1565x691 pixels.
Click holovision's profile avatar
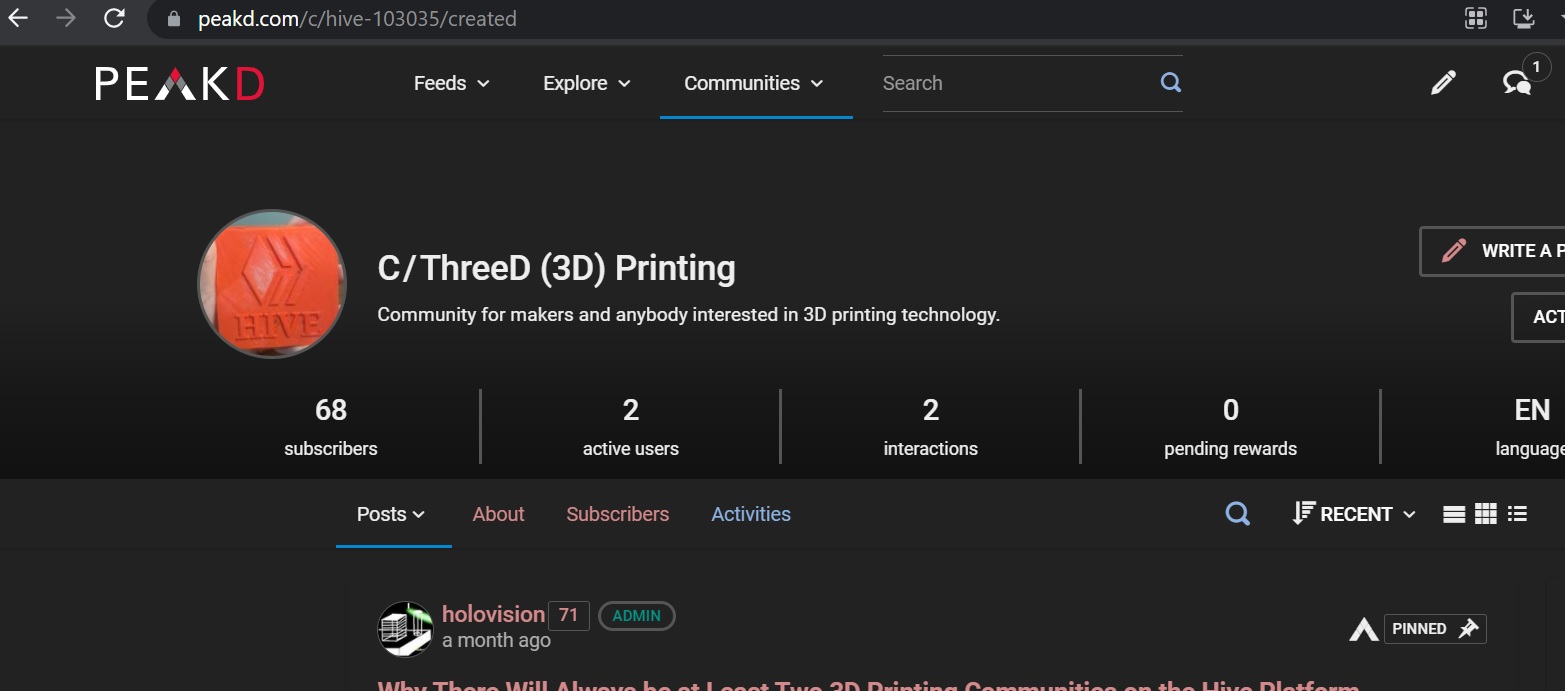(x=405, y=629)
